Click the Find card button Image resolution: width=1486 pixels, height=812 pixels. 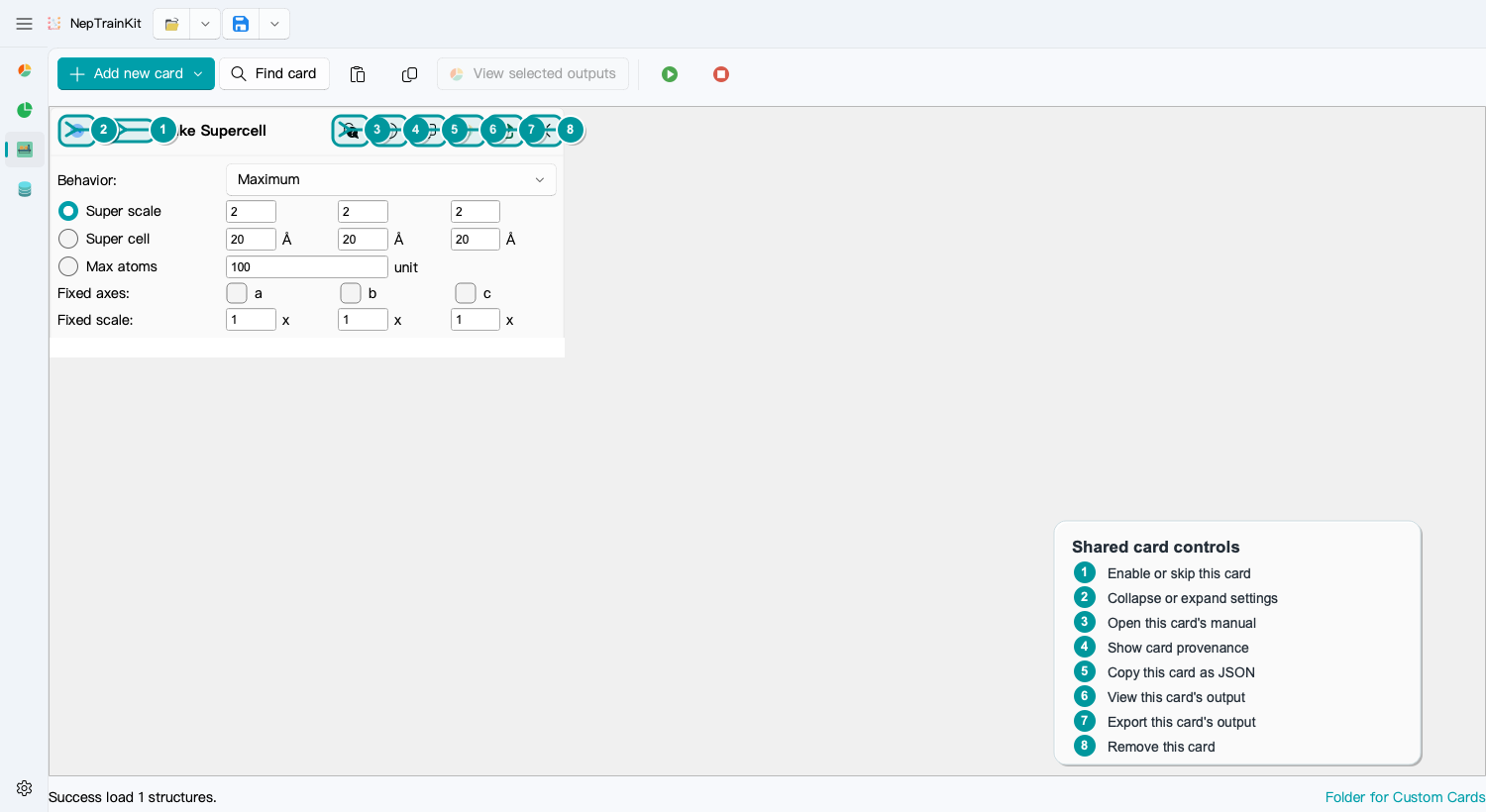pyautogui.click(x=274, y=74)
